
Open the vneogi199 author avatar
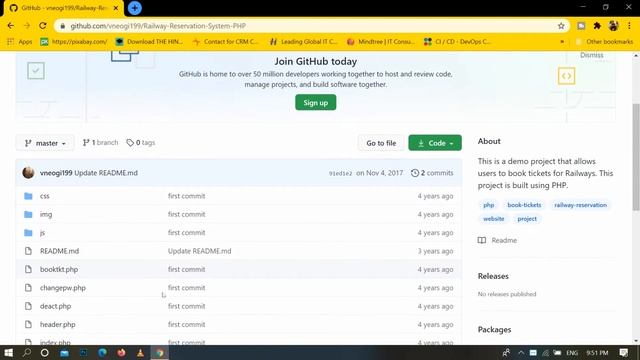pos(28,173)
